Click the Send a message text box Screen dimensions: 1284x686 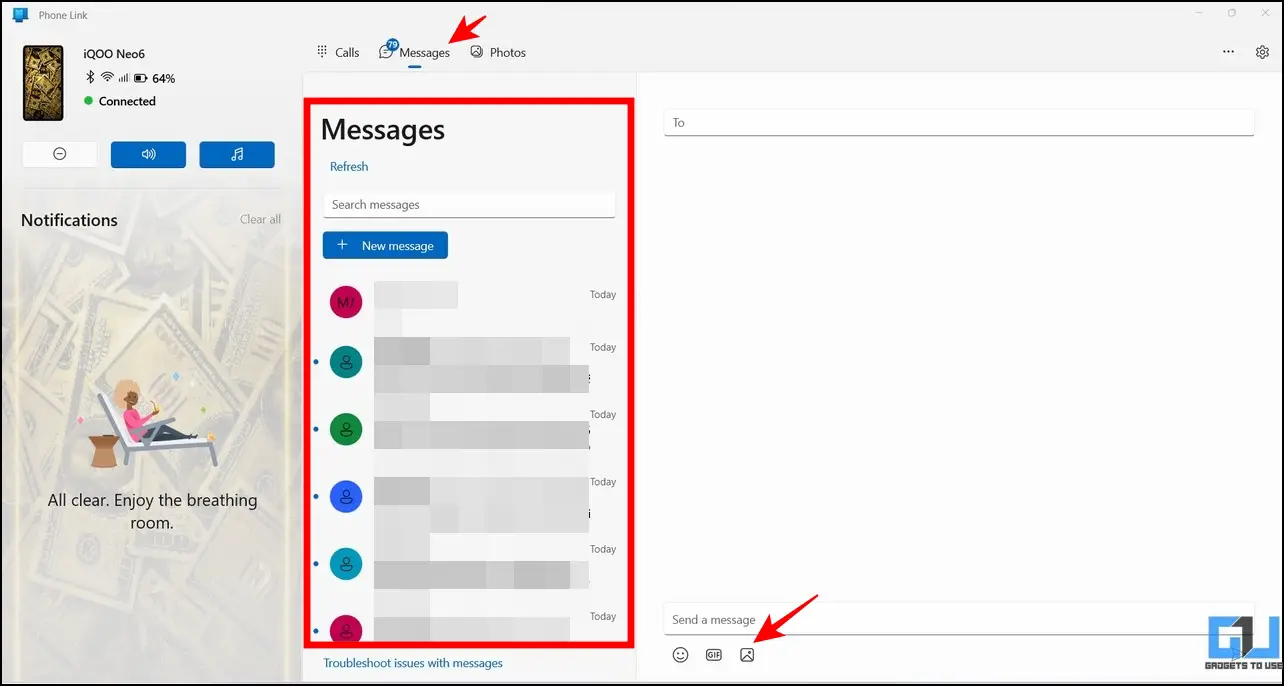pos(959,620)
